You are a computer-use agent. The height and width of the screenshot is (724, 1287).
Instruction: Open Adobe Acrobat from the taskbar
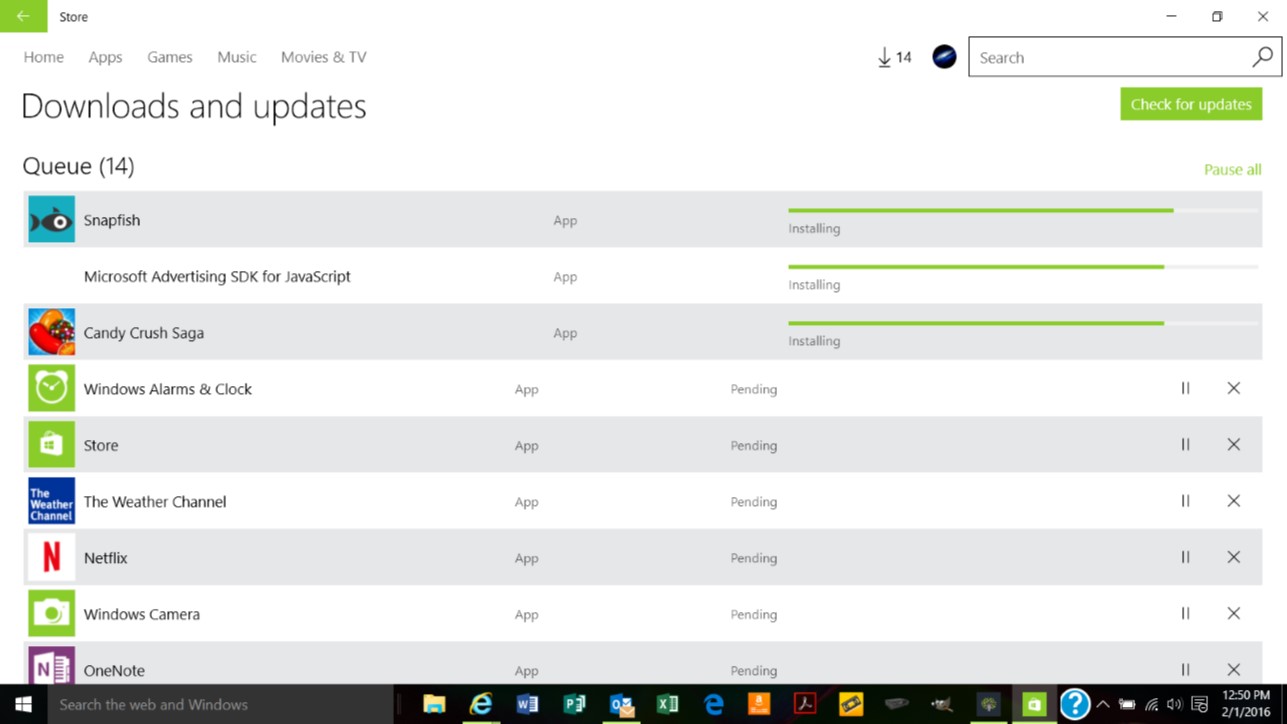(805, 704)
